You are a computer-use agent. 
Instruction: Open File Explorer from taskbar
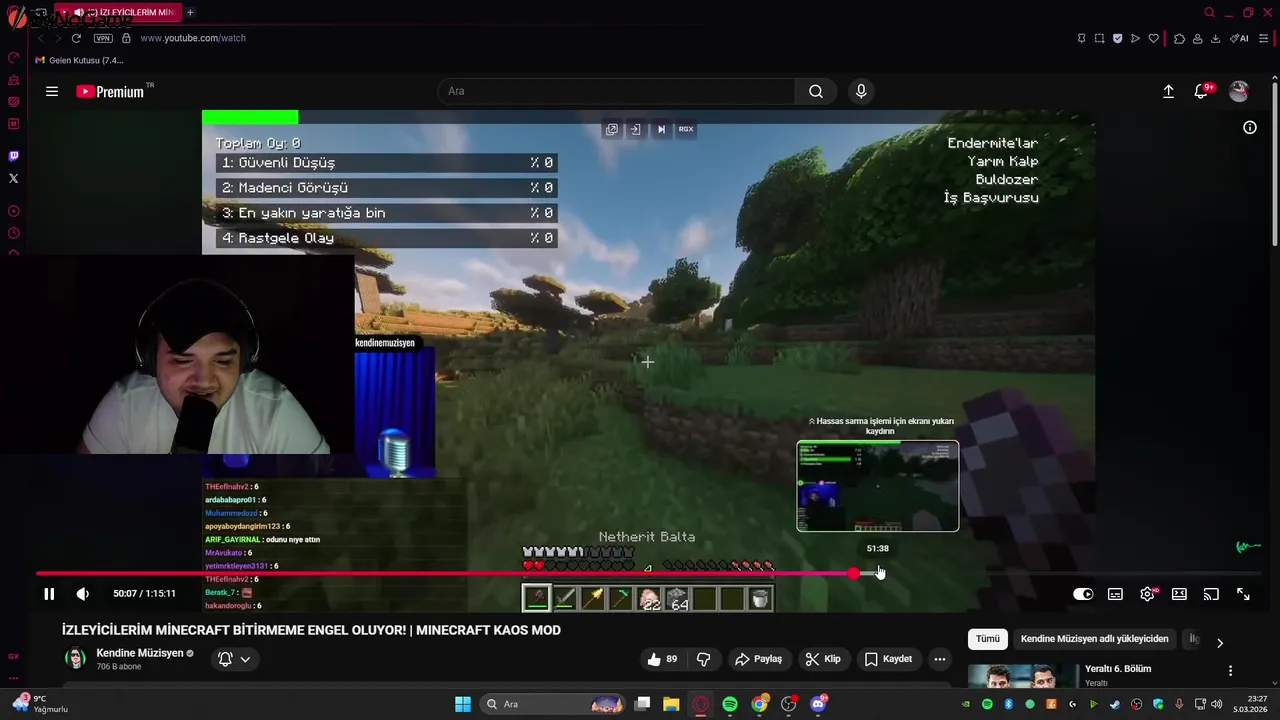point(671,704)
